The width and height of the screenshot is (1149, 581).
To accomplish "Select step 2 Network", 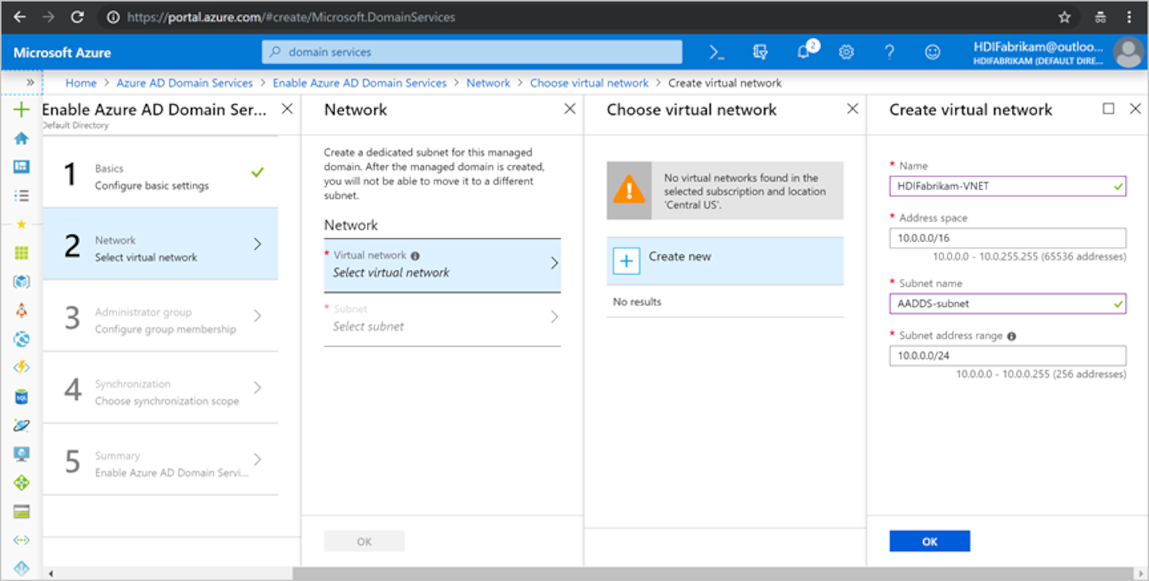I will [x=160, y=248].
